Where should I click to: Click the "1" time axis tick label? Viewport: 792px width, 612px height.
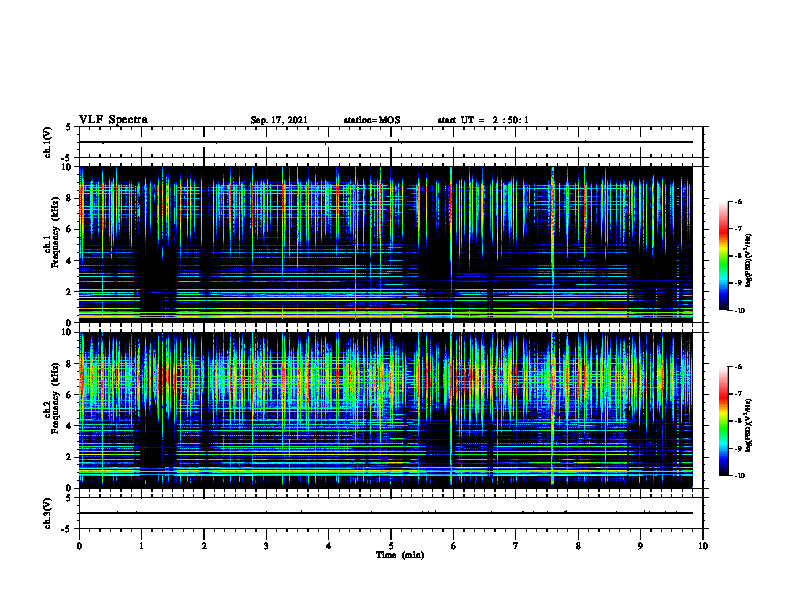coord(141,546)
